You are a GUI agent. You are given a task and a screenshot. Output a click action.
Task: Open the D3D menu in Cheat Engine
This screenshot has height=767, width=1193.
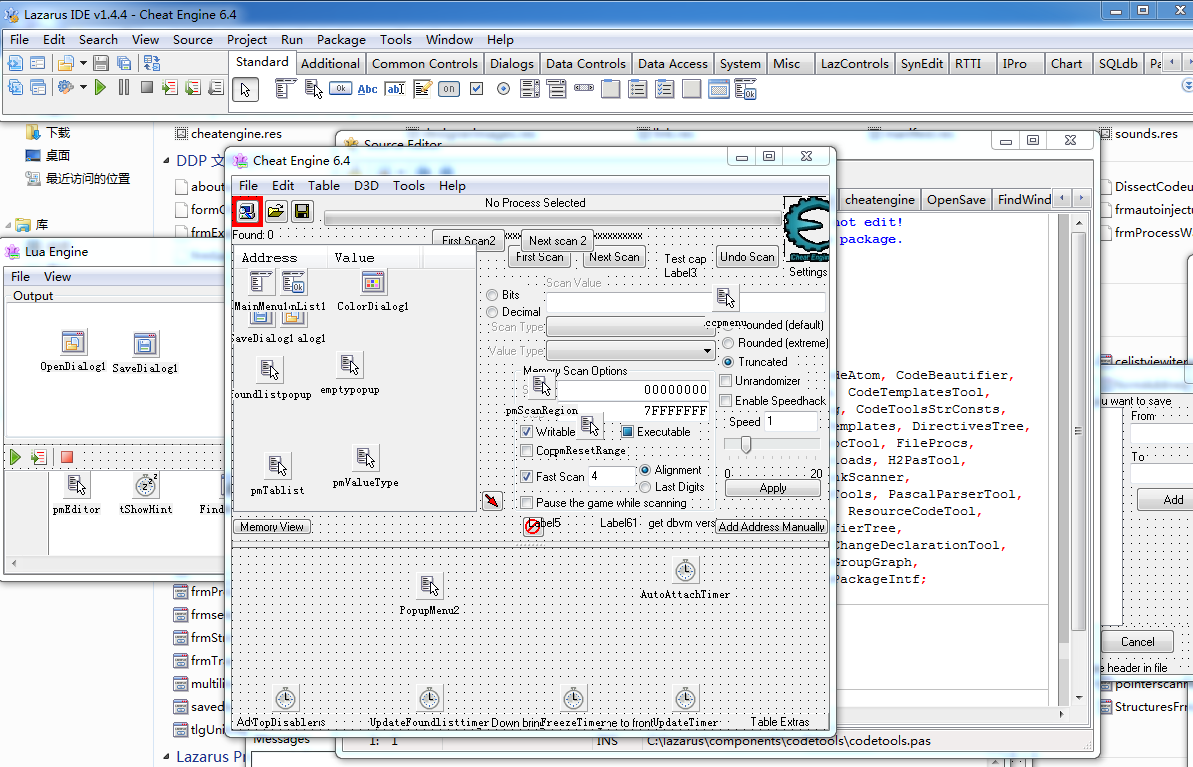coord(366,186)
